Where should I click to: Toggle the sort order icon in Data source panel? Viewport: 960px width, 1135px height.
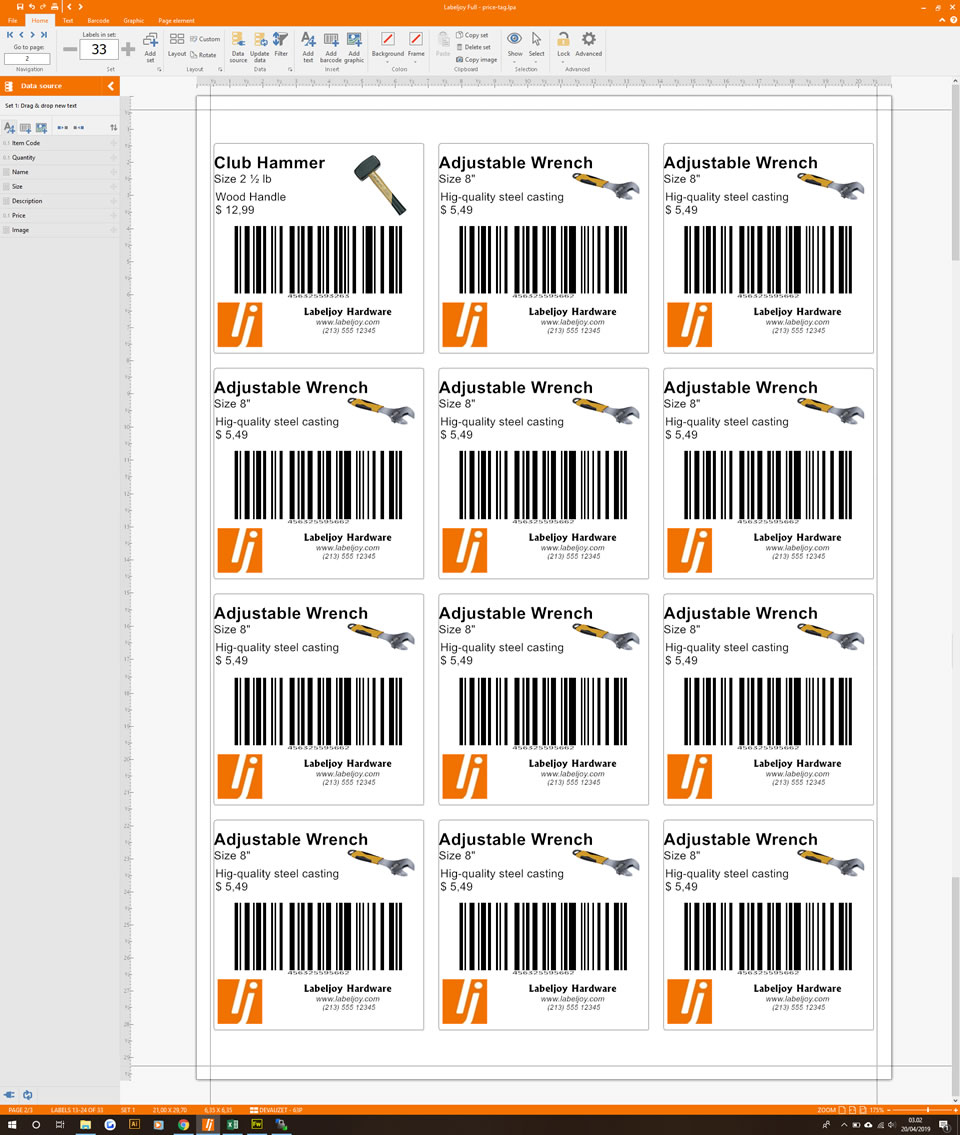point(113,128)
